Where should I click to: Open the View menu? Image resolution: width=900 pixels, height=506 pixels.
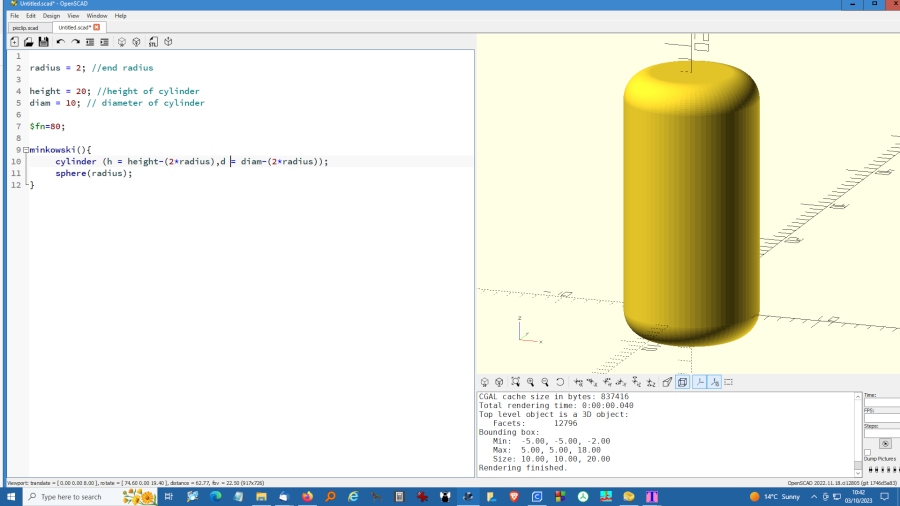(73, 16)
